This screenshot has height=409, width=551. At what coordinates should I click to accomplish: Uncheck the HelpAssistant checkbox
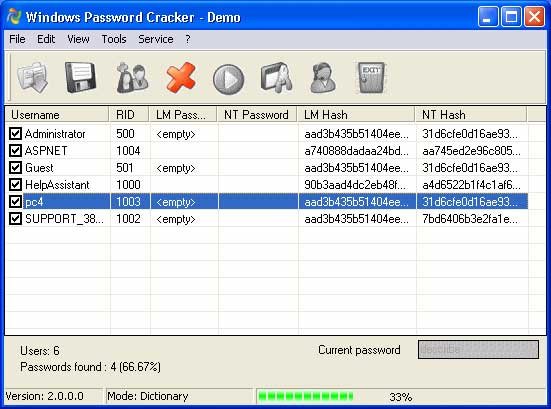(x=15, y=184)
